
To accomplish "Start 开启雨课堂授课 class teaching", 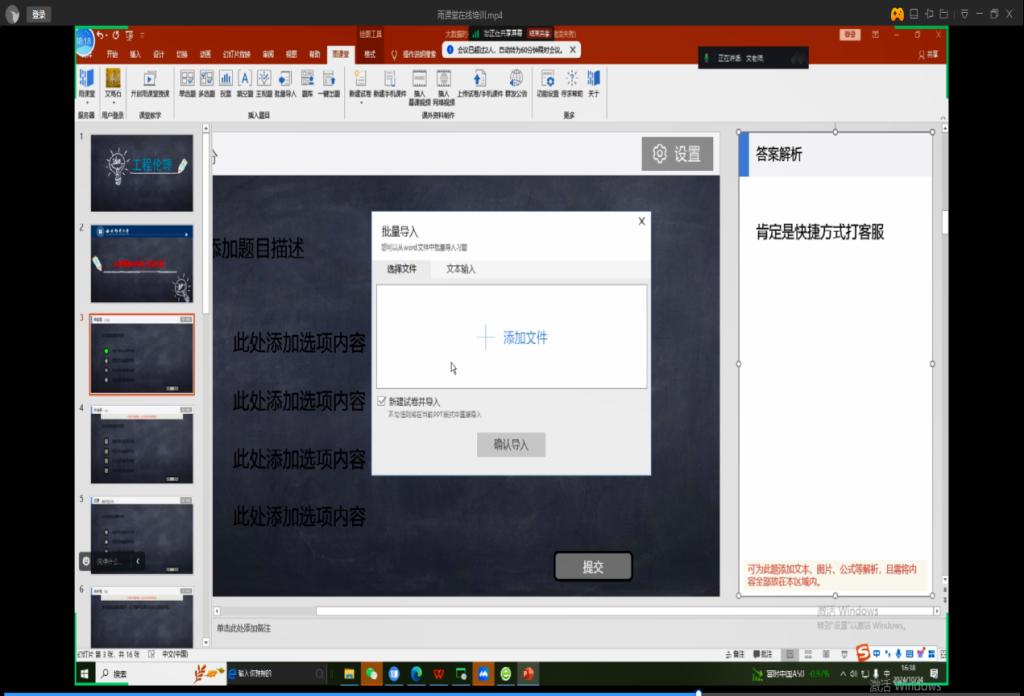I will tap(150, 84).
